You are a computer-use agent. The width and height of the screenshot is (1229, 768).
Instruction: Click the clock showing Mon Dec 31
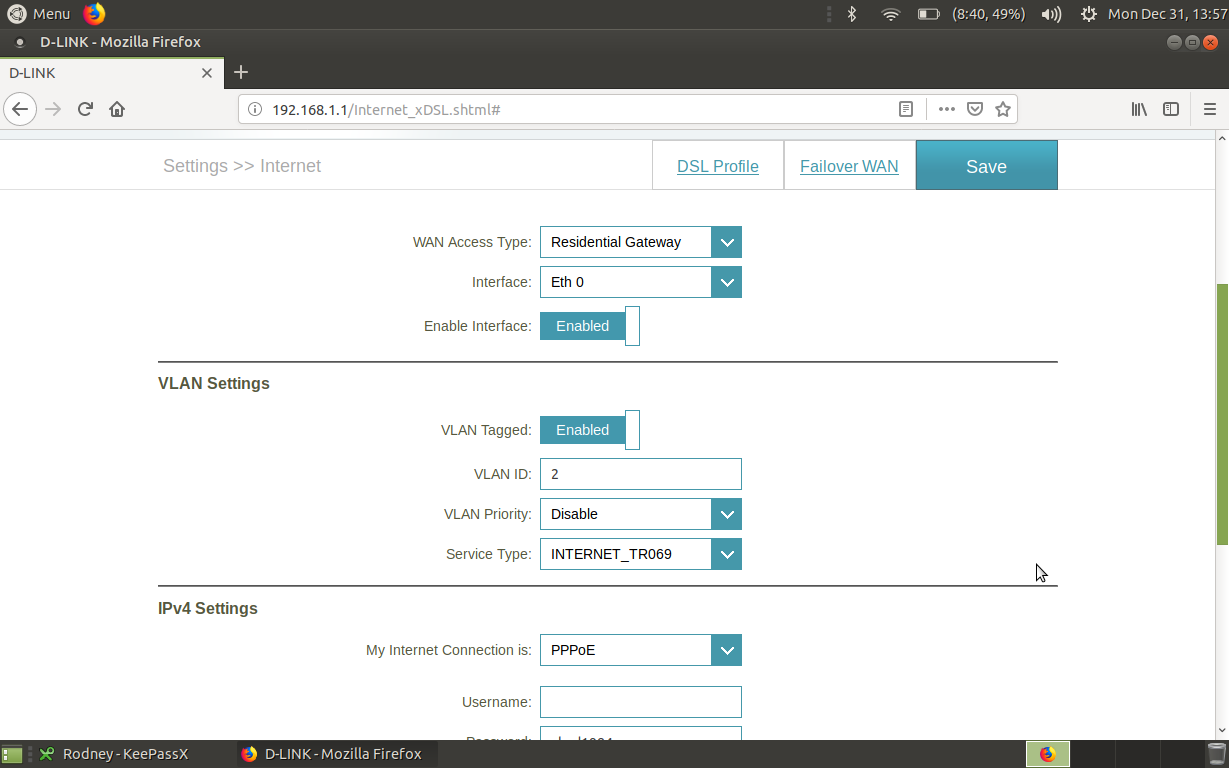click(x=1166, y=14)
